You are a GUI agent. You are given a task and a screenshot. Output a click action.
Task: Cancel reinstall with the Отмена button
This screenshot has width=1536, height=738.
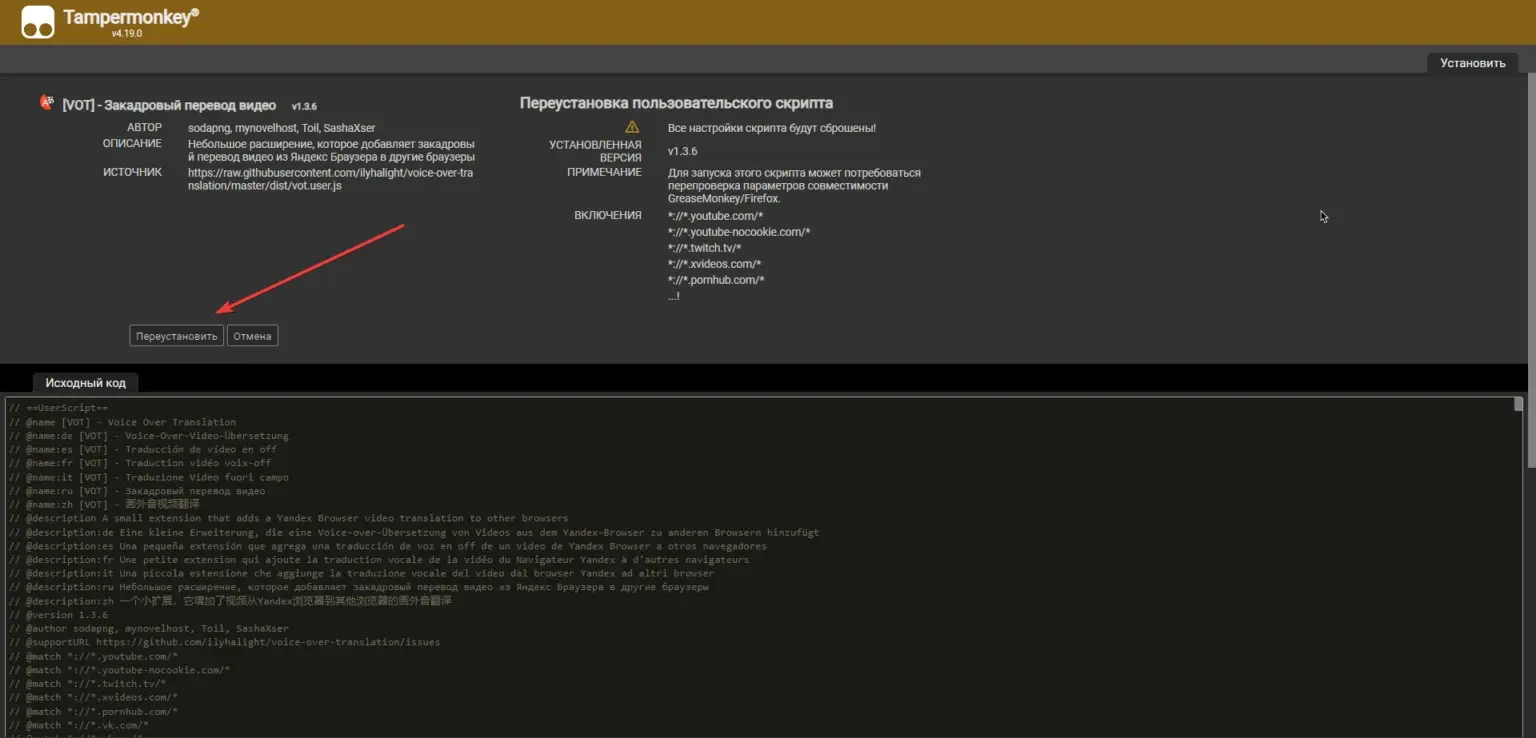click(252, 336)
